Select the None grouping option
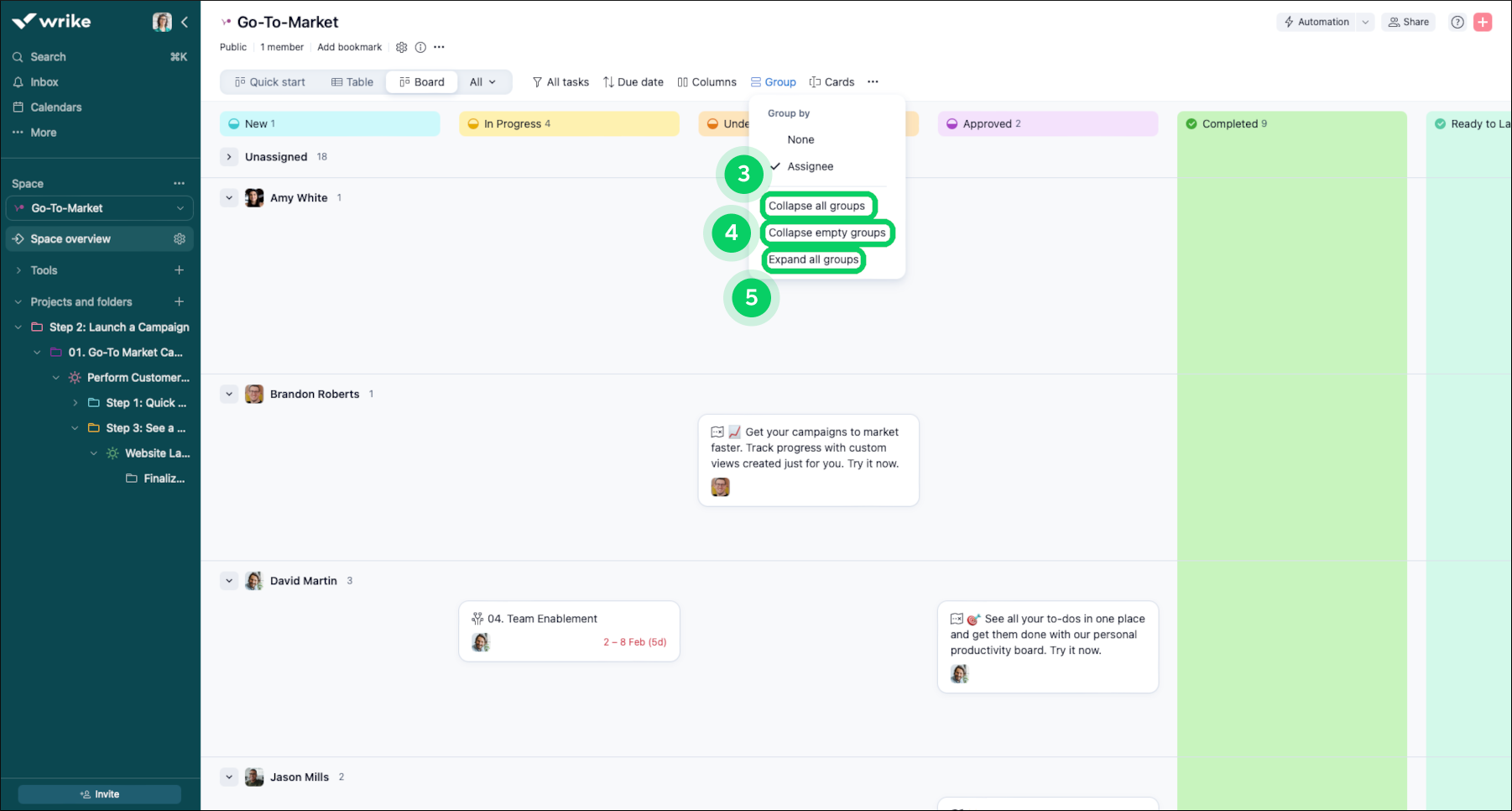Screen dimensions: 1512x811 point(800,140)
